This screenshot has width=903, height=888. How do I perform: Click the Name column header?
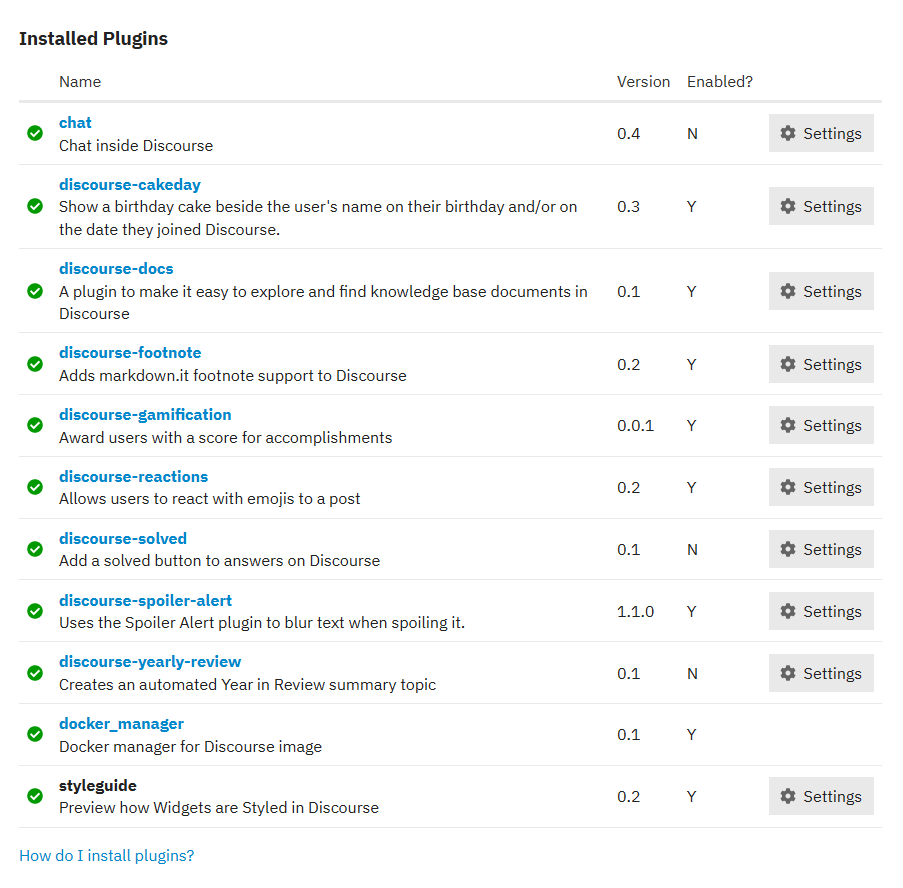80,82
